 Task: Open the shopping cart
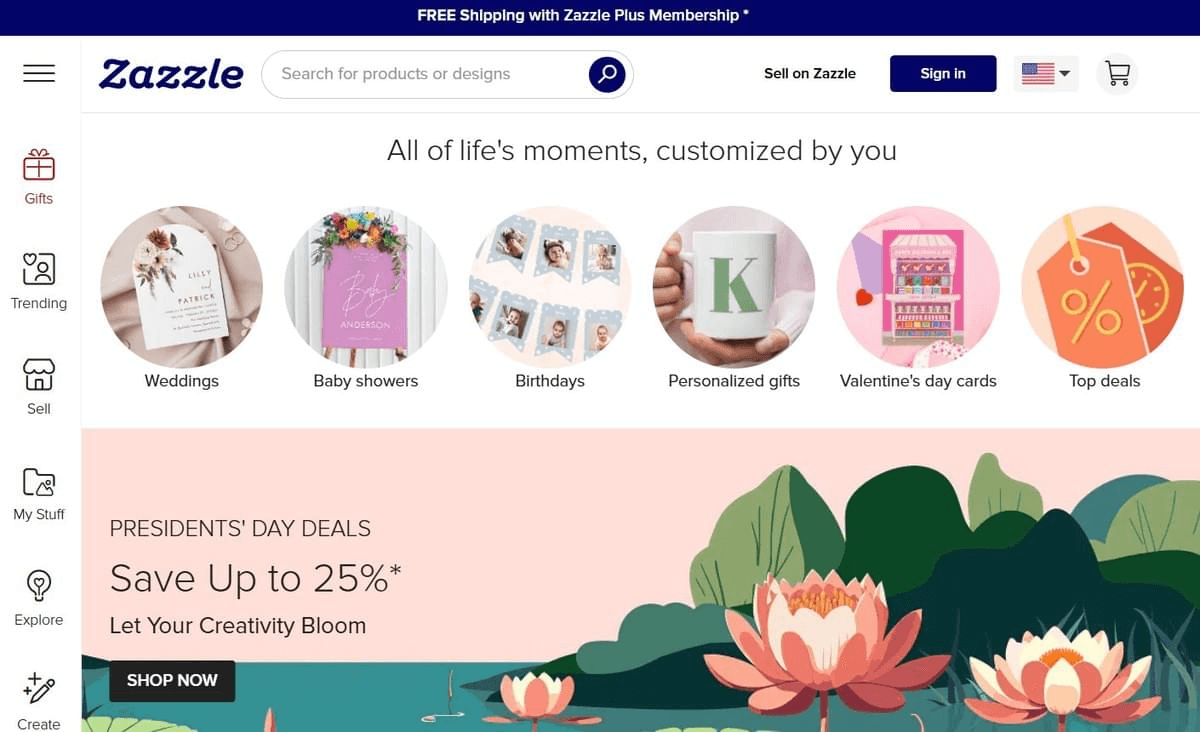(1117, 74)
